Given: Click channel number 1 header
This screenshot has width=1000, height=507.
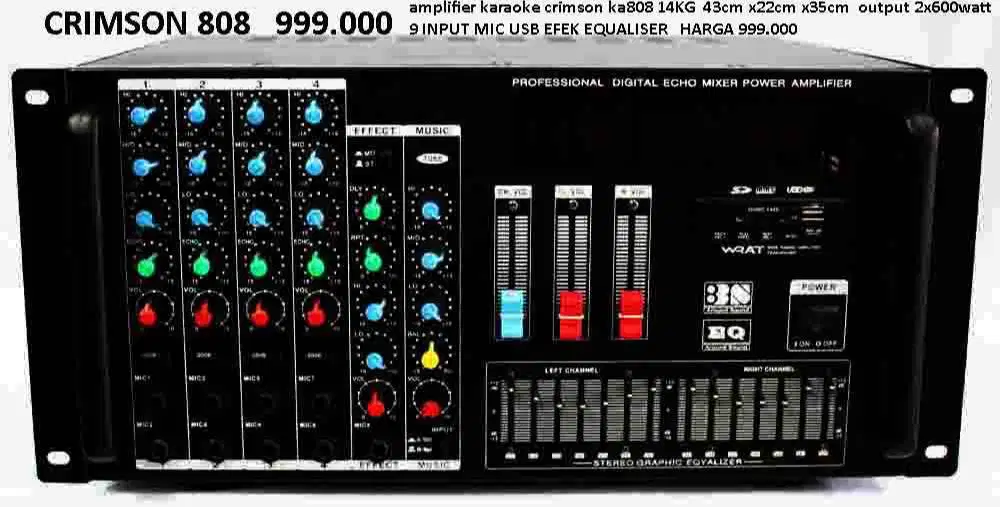Looking at the screenshot, I should [x=147, y=84].
